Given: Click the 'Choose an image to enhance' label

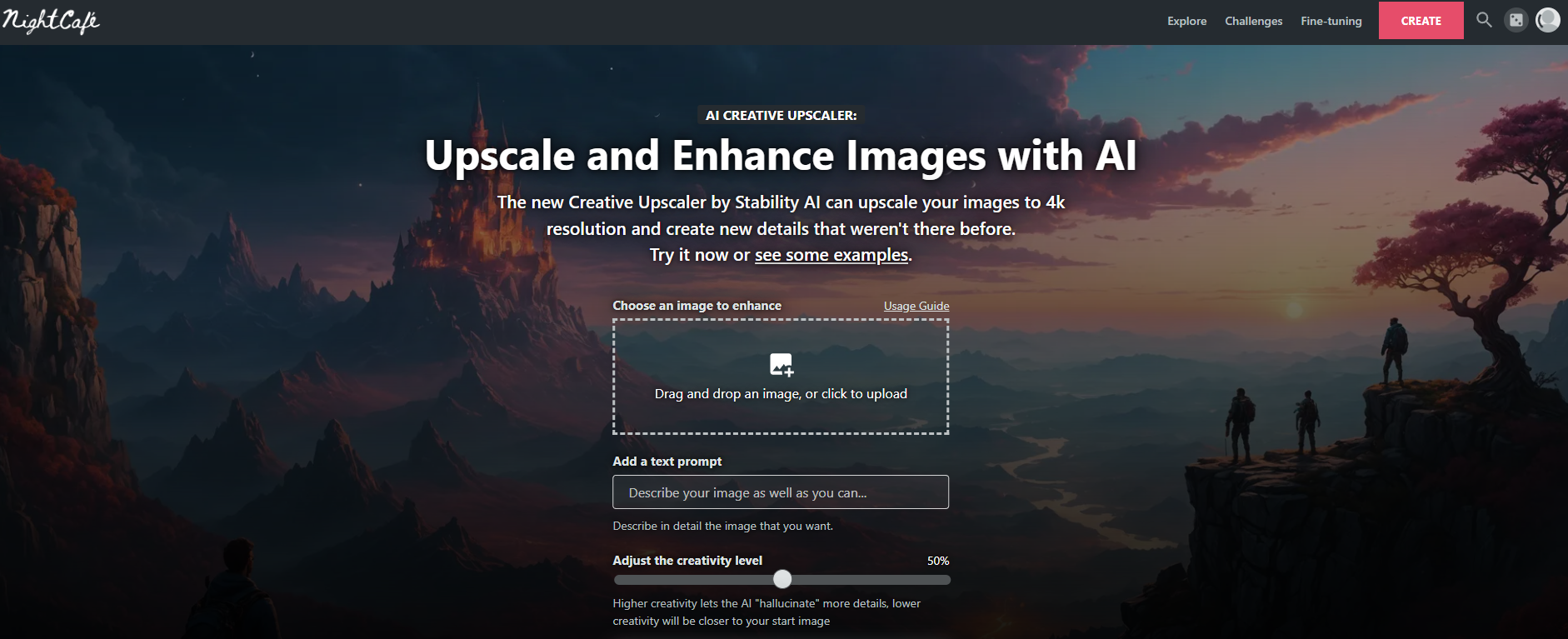Looking at the screenshot, I should (697, 306).
